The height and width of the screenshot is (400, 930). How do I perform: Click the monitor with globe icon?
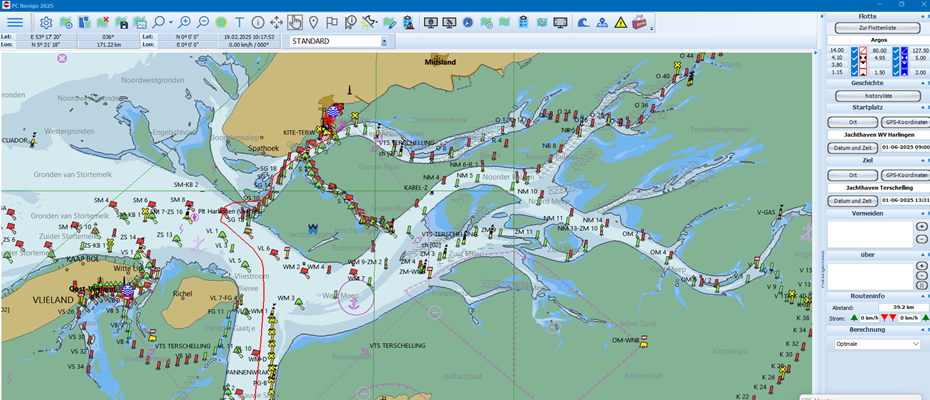click(431, 23)
